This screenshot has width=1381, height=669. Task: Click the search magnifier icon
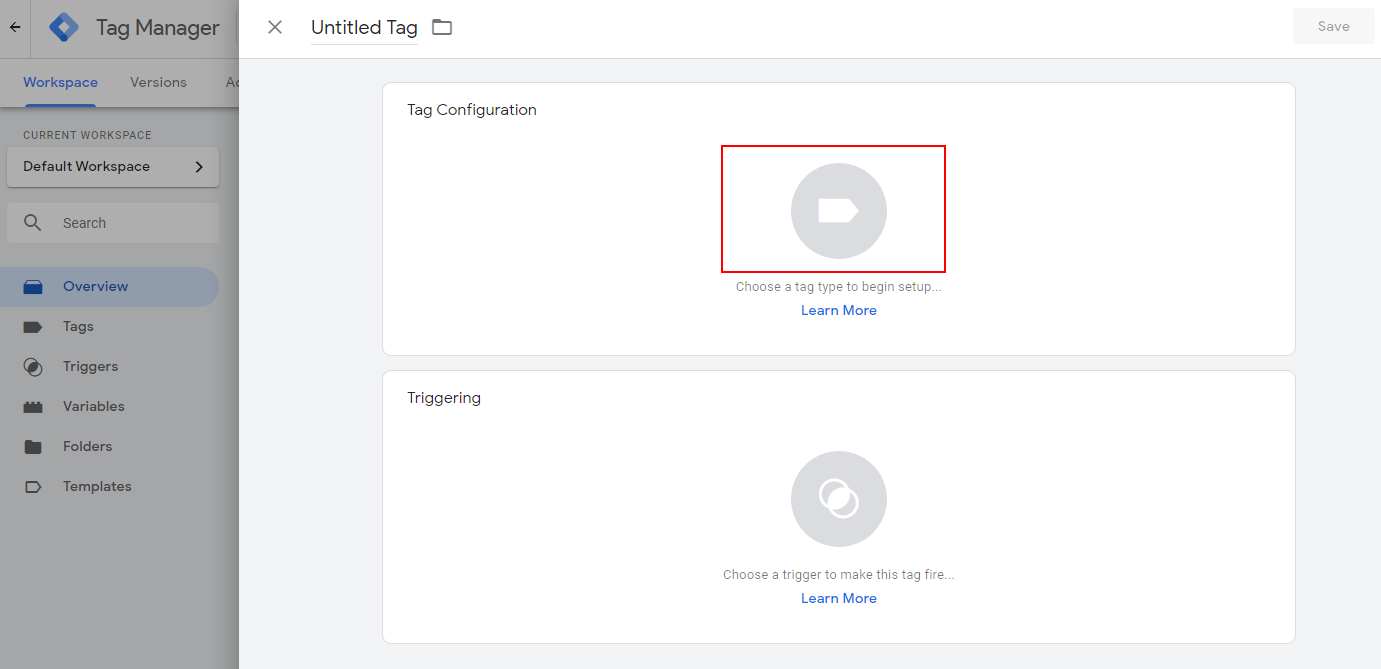click(33, 223)
